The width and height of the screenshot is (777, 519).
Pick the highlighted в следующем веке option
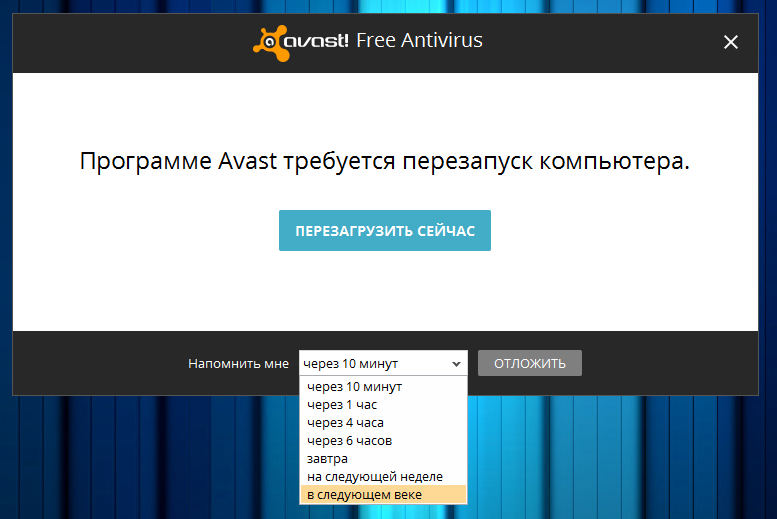click(364, 495)
